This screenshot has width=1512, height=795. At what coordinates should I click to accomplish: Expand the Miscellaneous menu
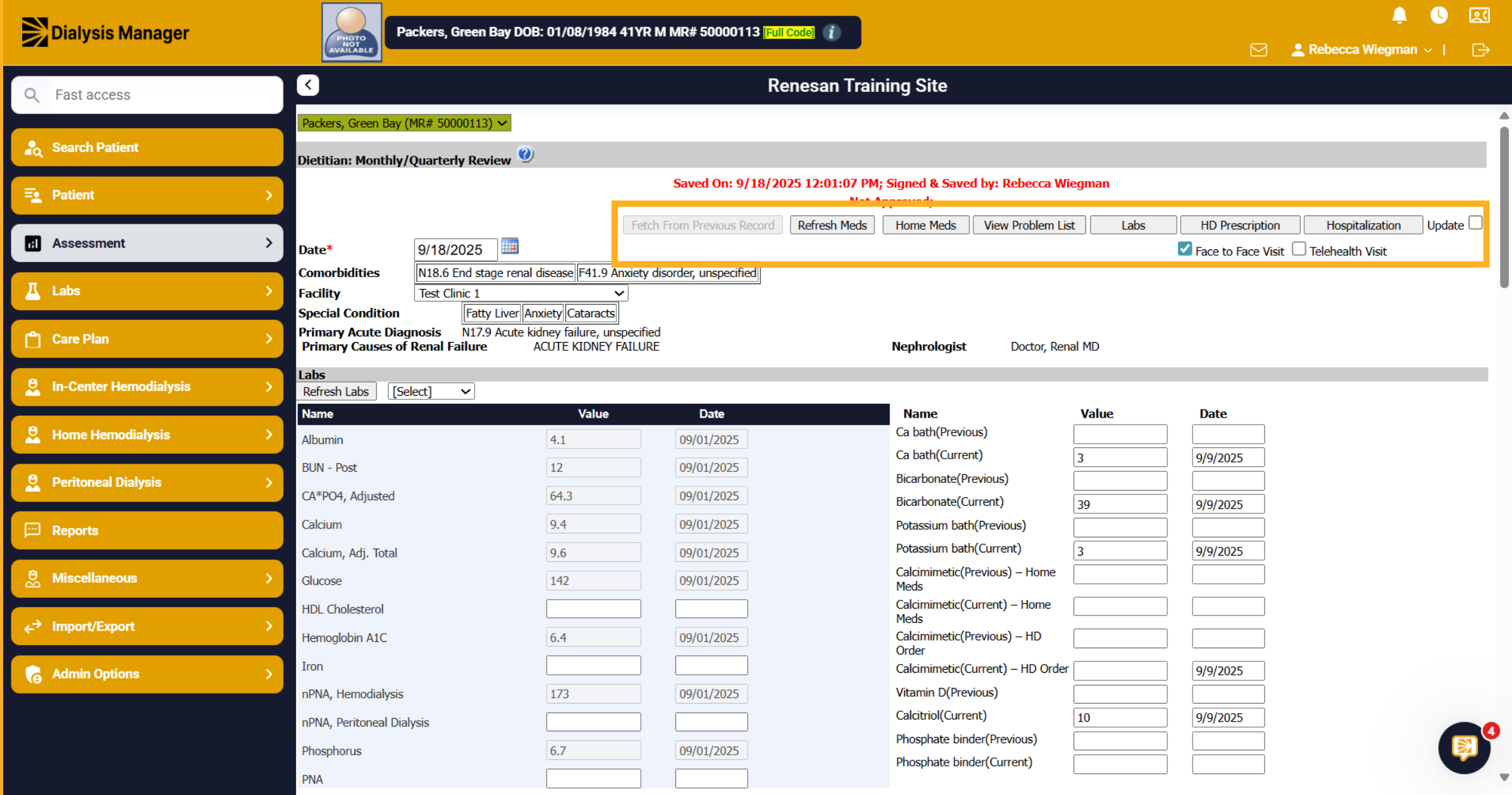[147, 578]
